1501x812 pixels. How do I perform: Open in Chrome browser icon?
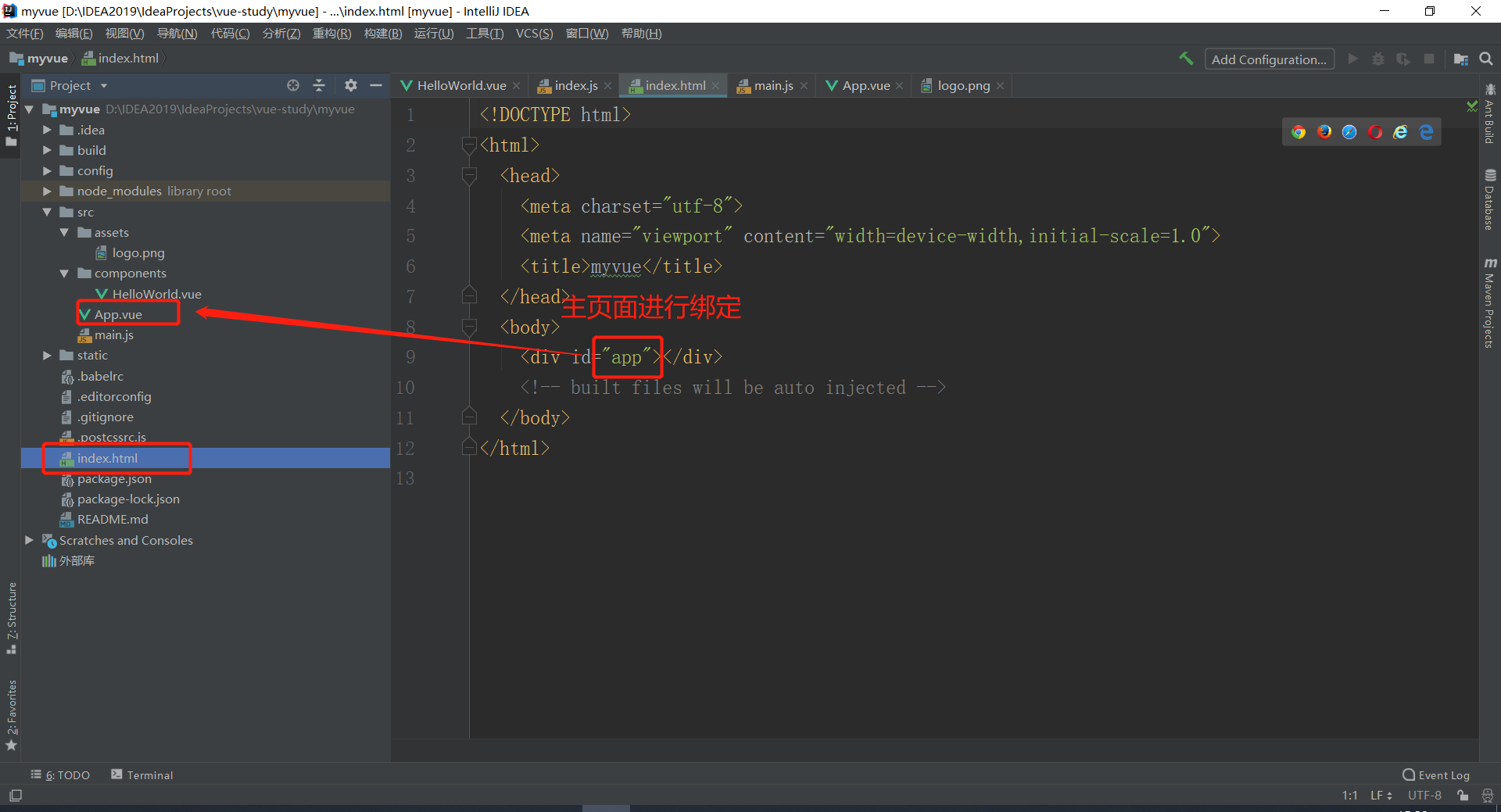coord(1299,132)
